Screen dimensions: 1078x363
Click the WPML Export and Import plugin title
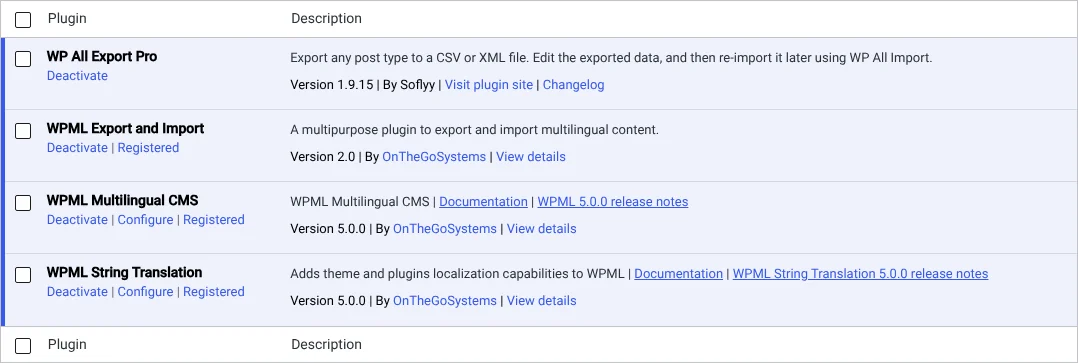point(125,129)
